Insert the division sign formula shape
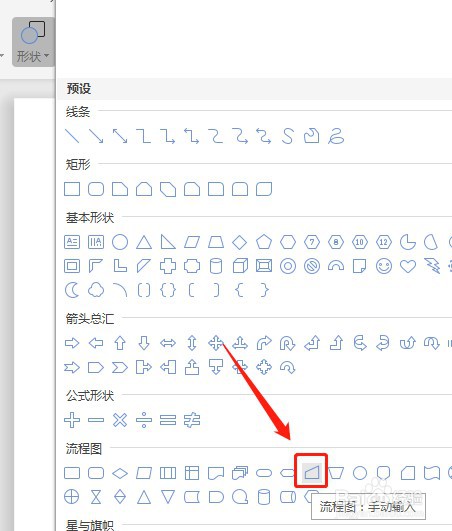This screenshot has height=531, width=452. click(x=144, y=420)
